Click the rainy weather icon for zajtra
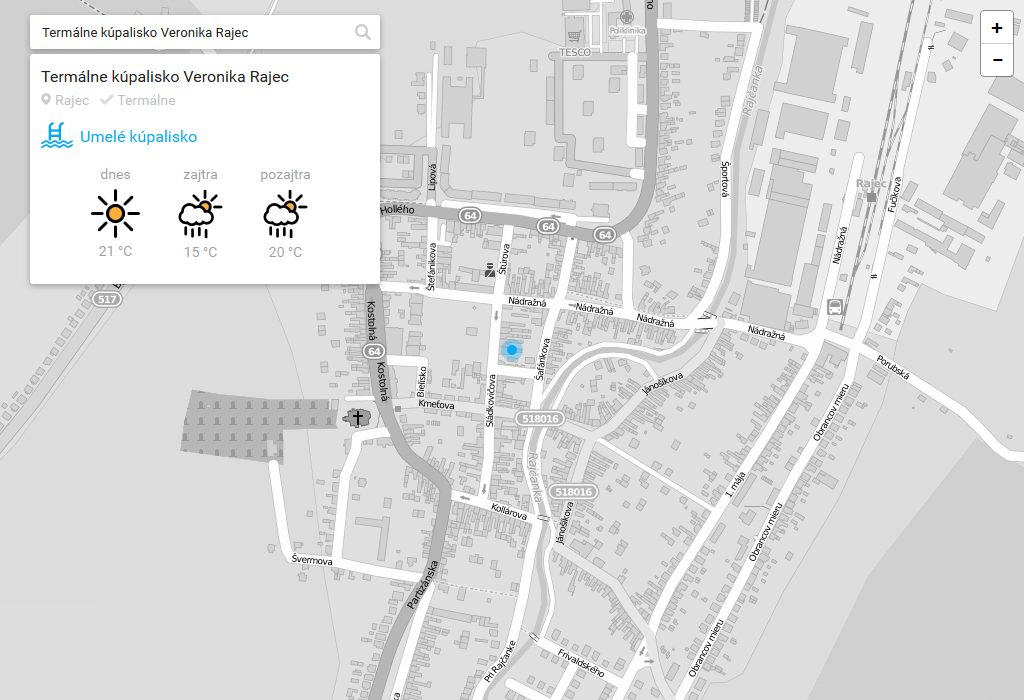The width and height of the screenshot is (1024, 700). click(200, 214)
